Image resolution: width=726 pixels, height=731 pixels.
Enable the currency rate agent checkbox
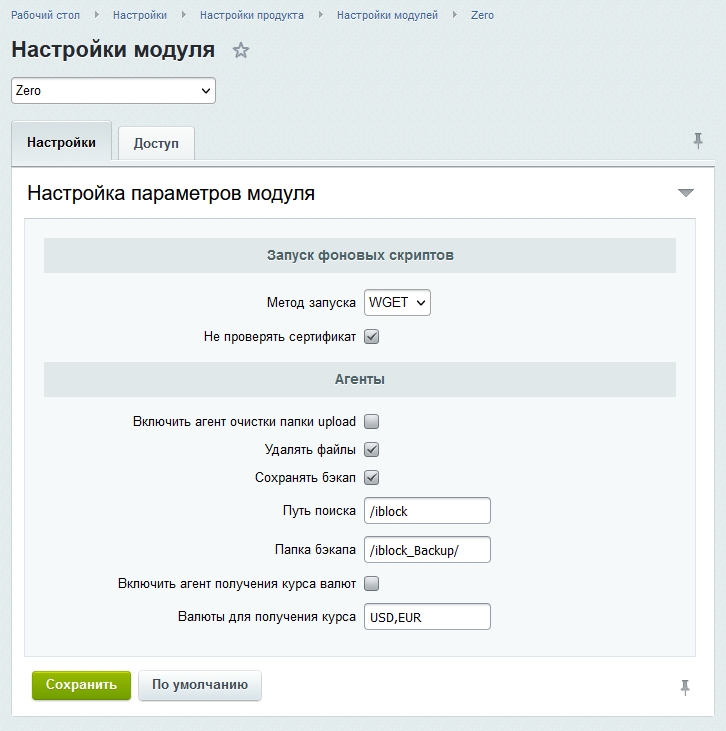372,583
